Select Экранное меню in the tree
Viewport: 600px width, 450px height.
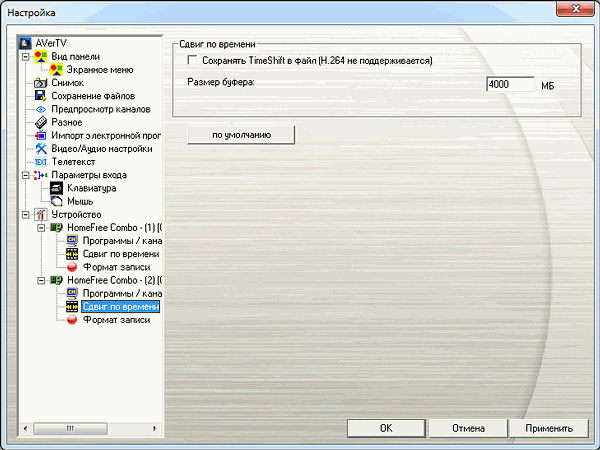click(x=99, y=70)
